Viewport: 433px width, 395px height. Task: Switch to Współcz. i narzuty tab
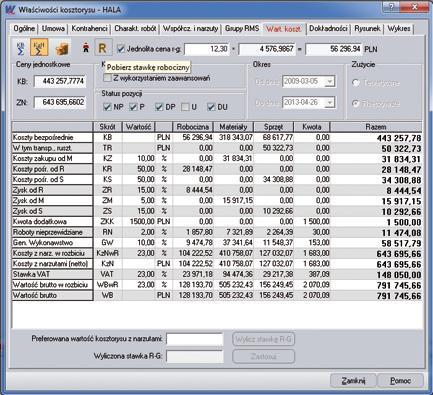[x=190, y=29]
